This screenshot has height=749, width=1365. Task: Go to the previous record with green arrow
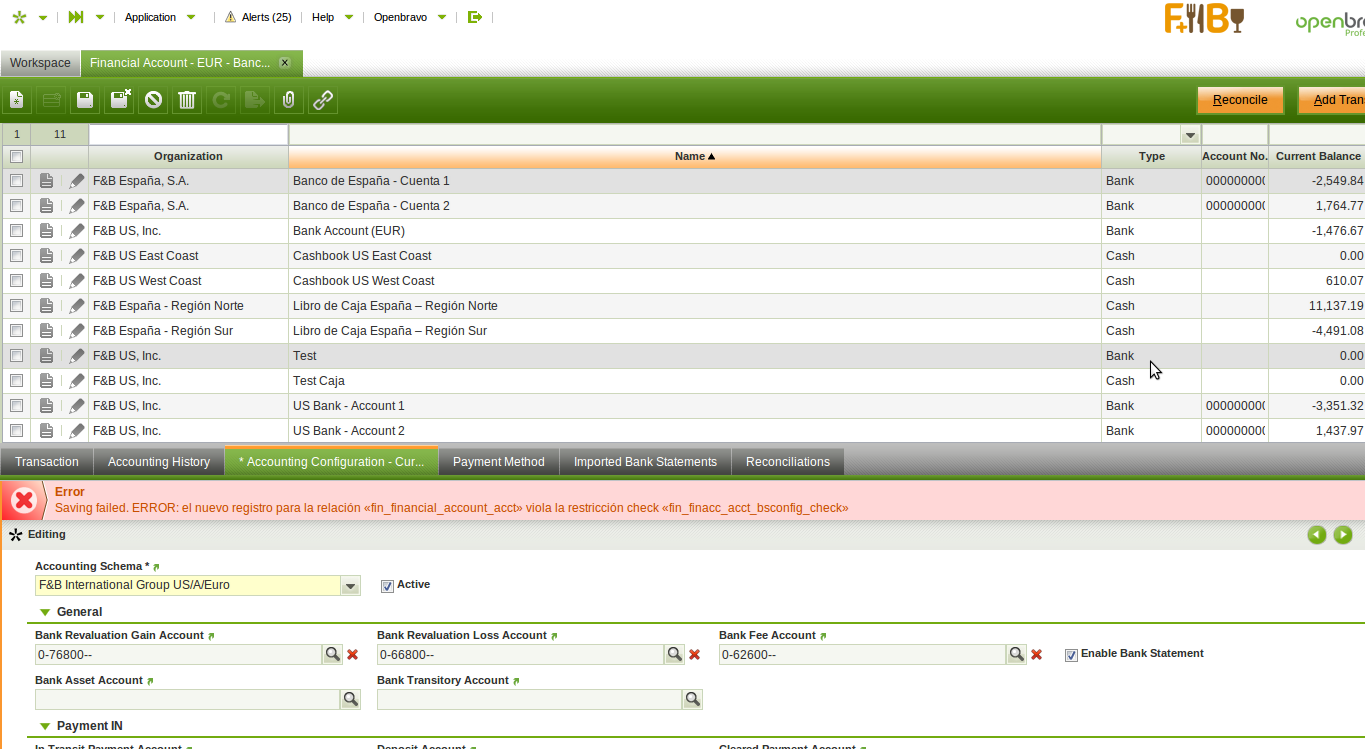pyautogui.click(x=1317, y=535)
